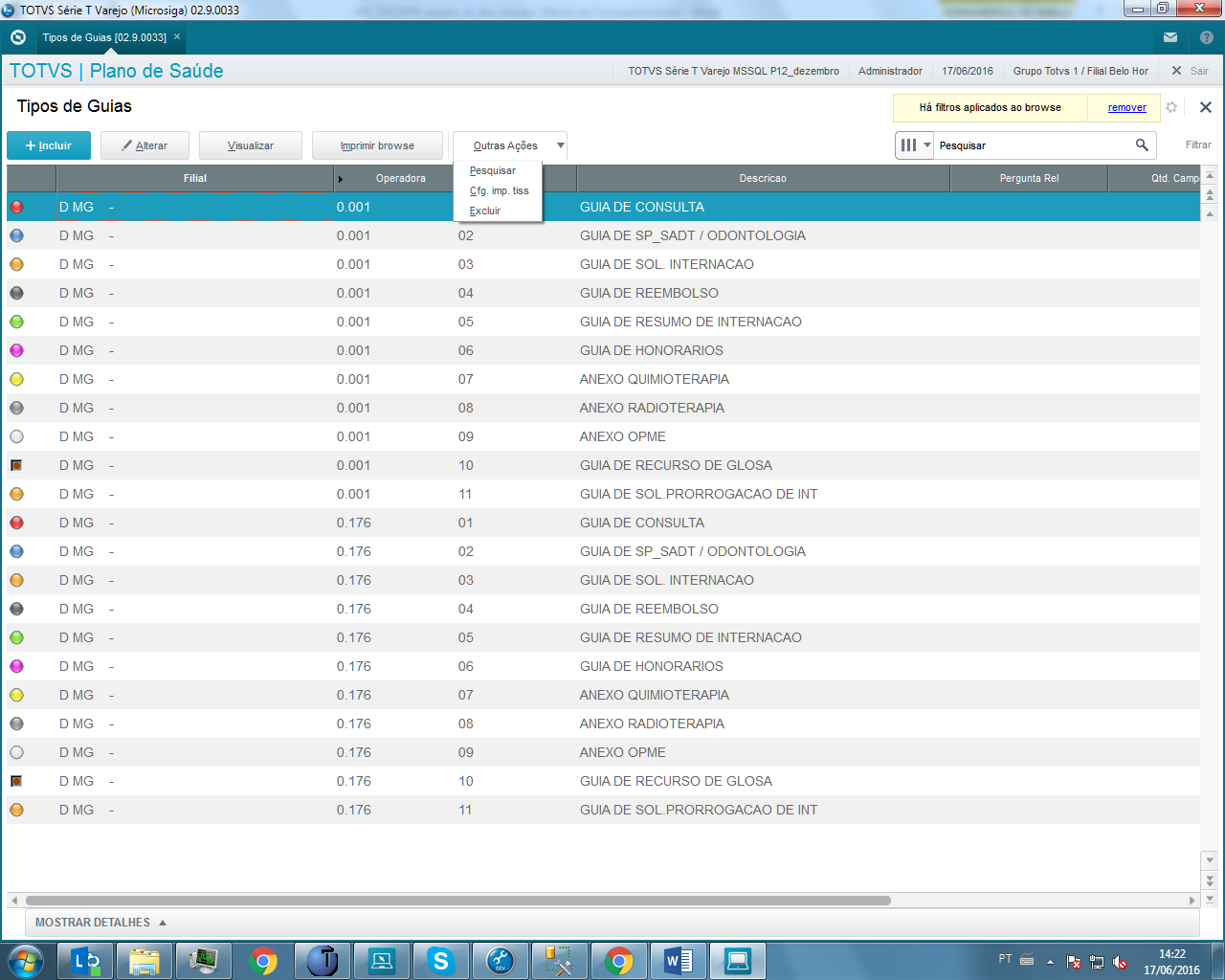Click the Alterar button
This screenshot has height=980, width=1225.
tap(145, 145)
